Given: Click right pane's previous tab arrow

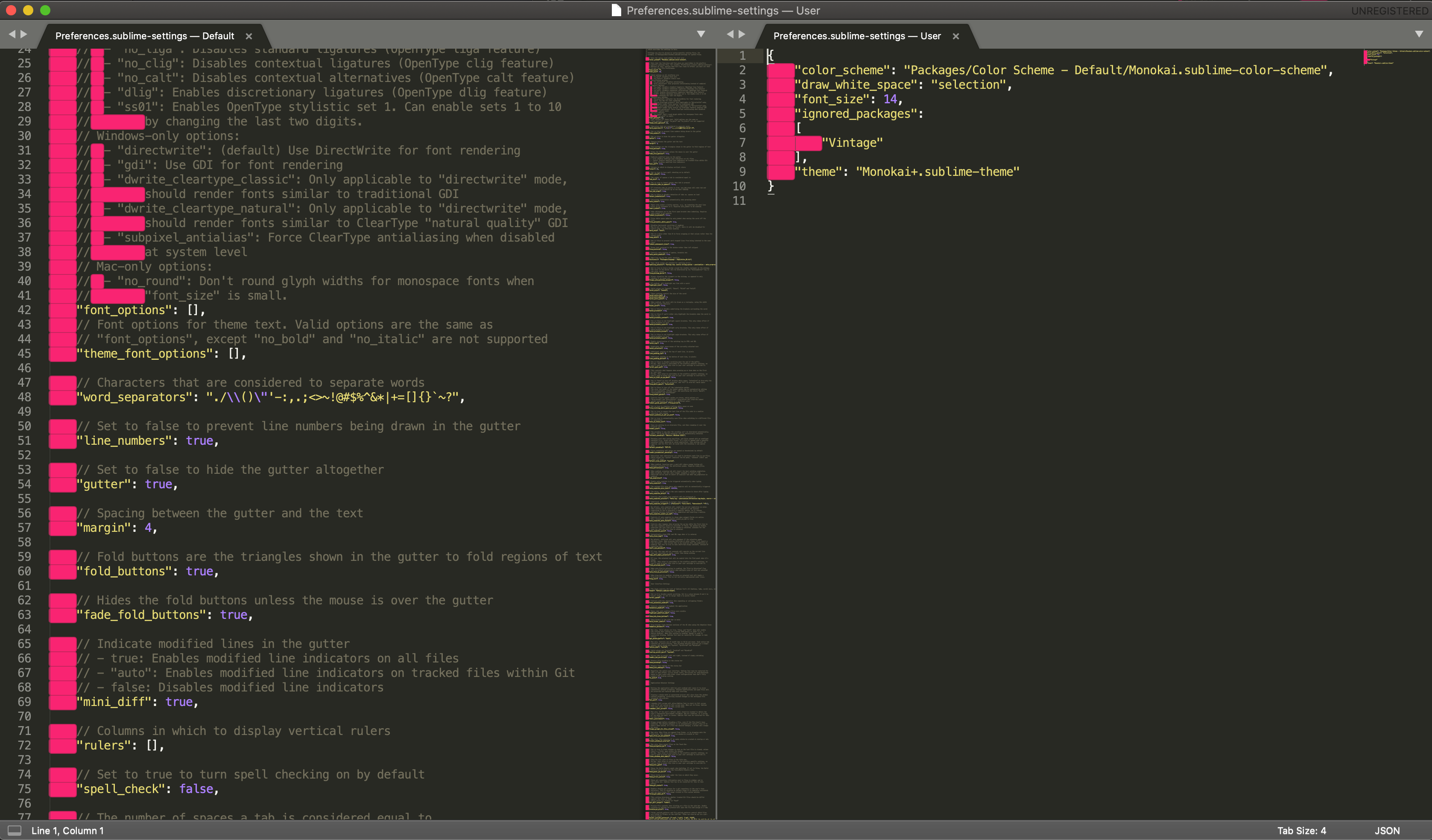Looking at the screenshot, I should [730, 34].
